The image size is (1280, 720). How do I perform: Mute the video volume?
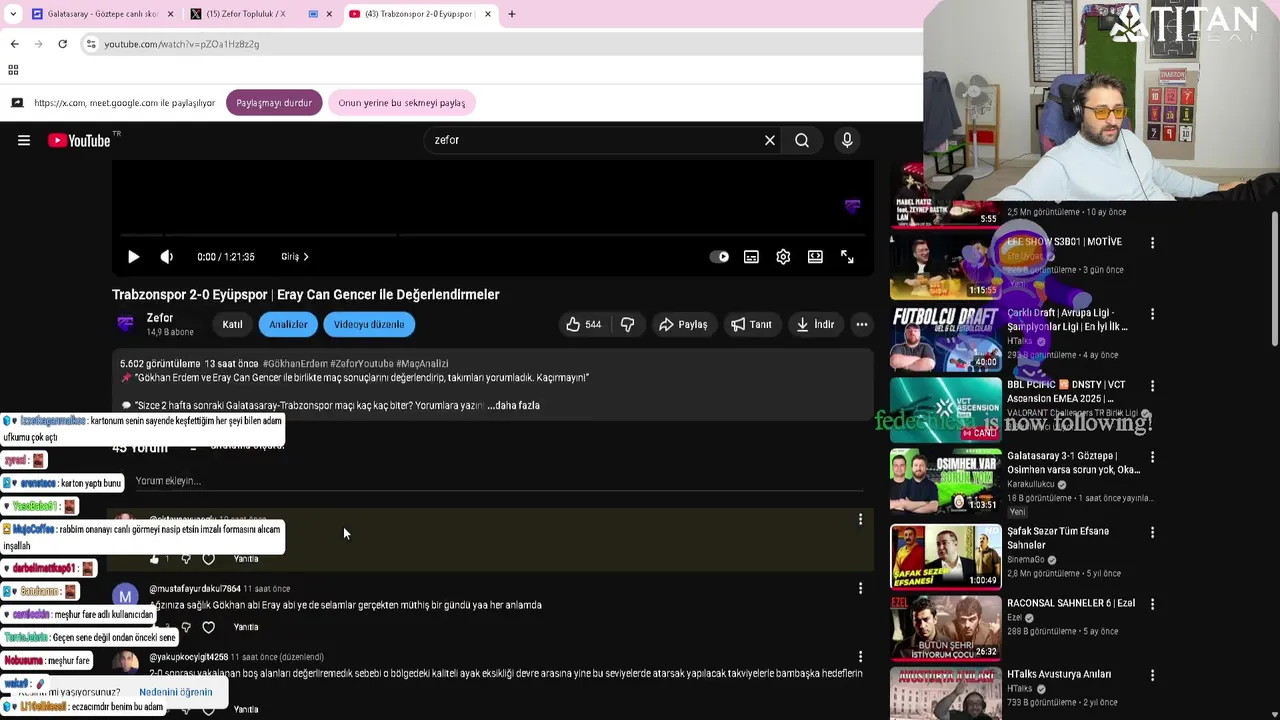point(166,257)
